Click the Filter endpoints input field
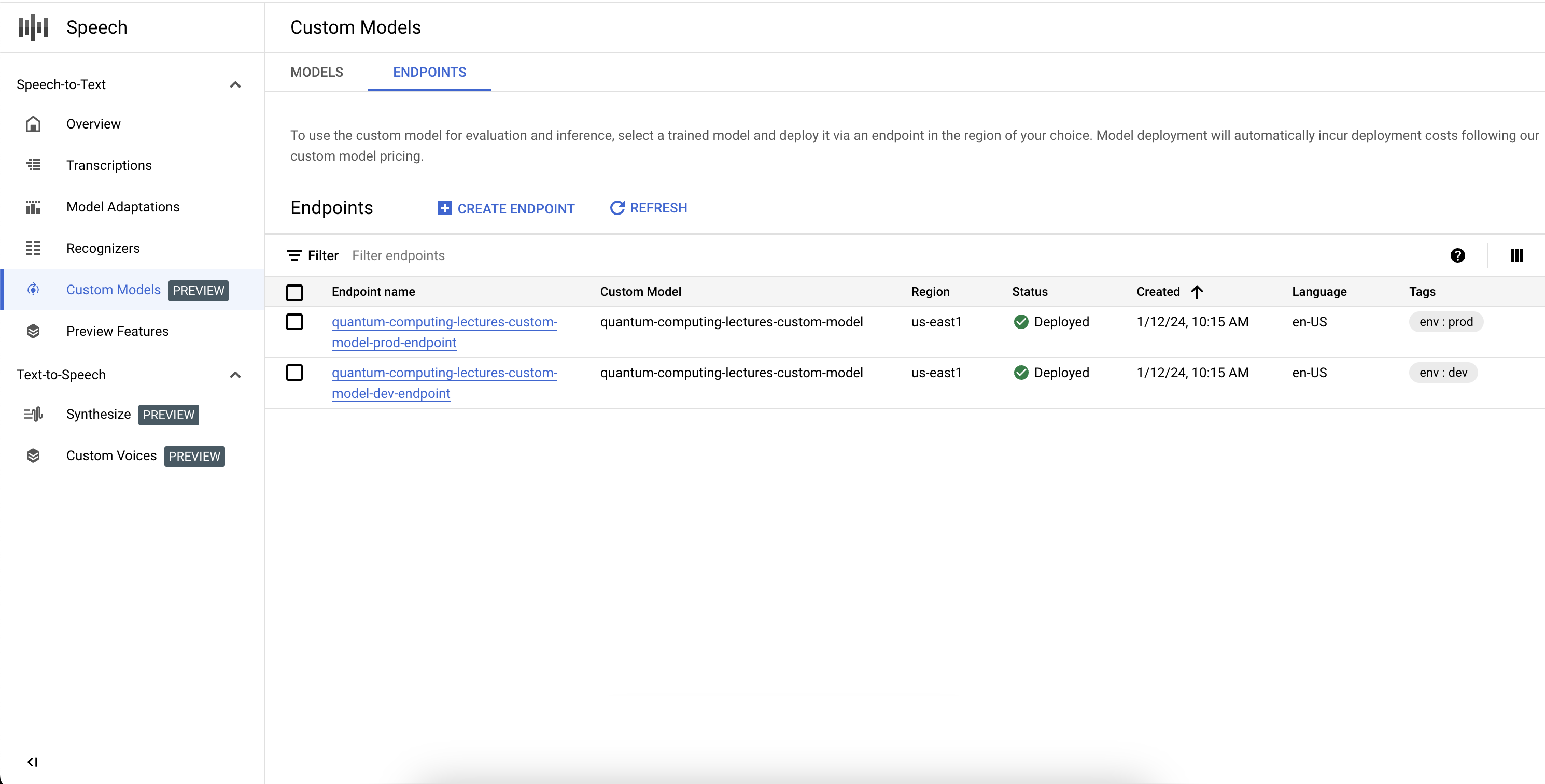The width and height of the screenshot is (1545, 784). click(x=398, y=255)
